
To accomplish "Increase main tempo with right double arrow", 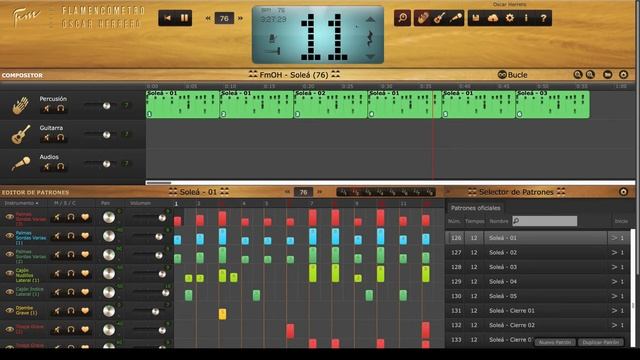I will point(240,18).
